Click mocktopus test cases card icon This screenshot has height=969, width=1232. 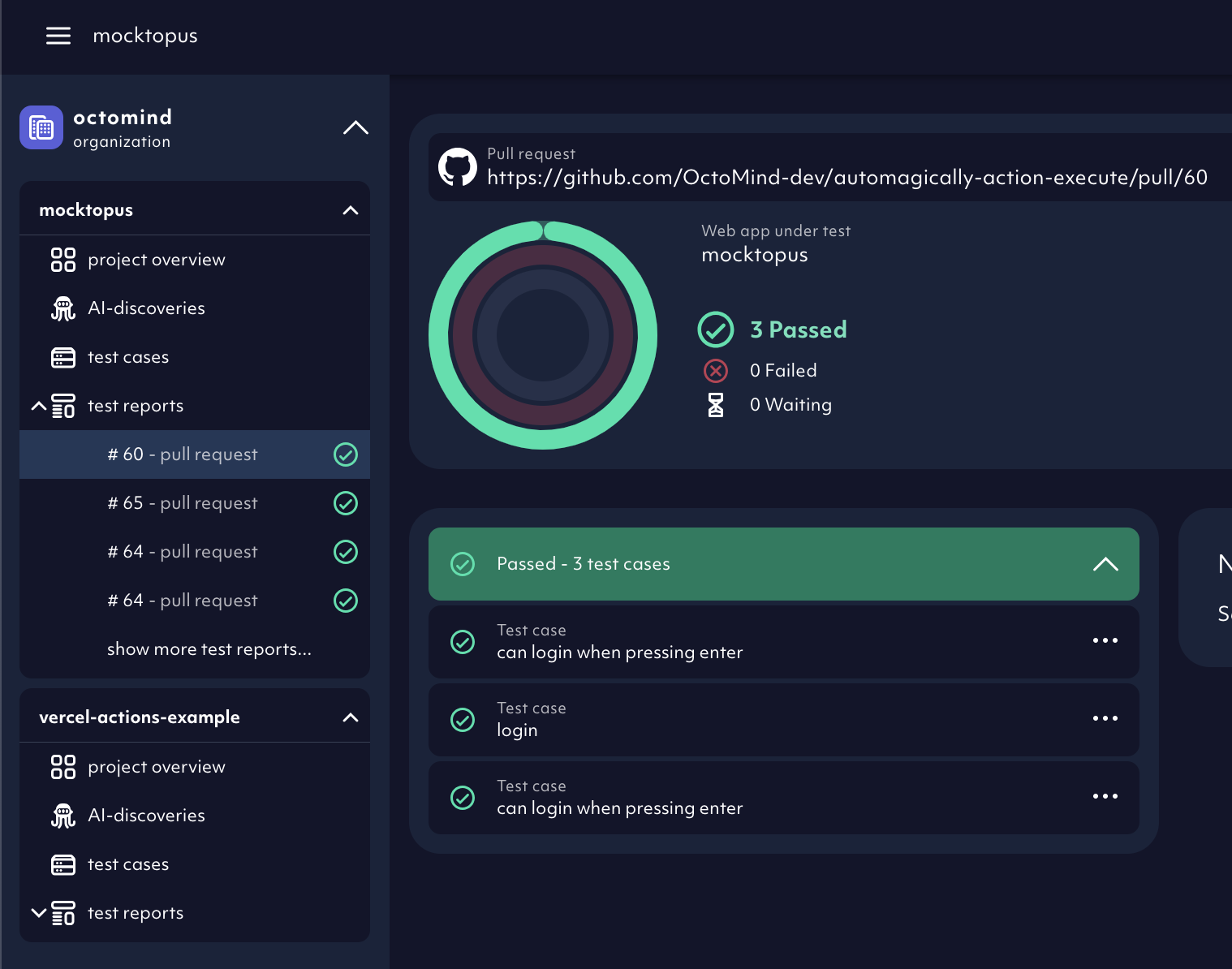[63, 358]
